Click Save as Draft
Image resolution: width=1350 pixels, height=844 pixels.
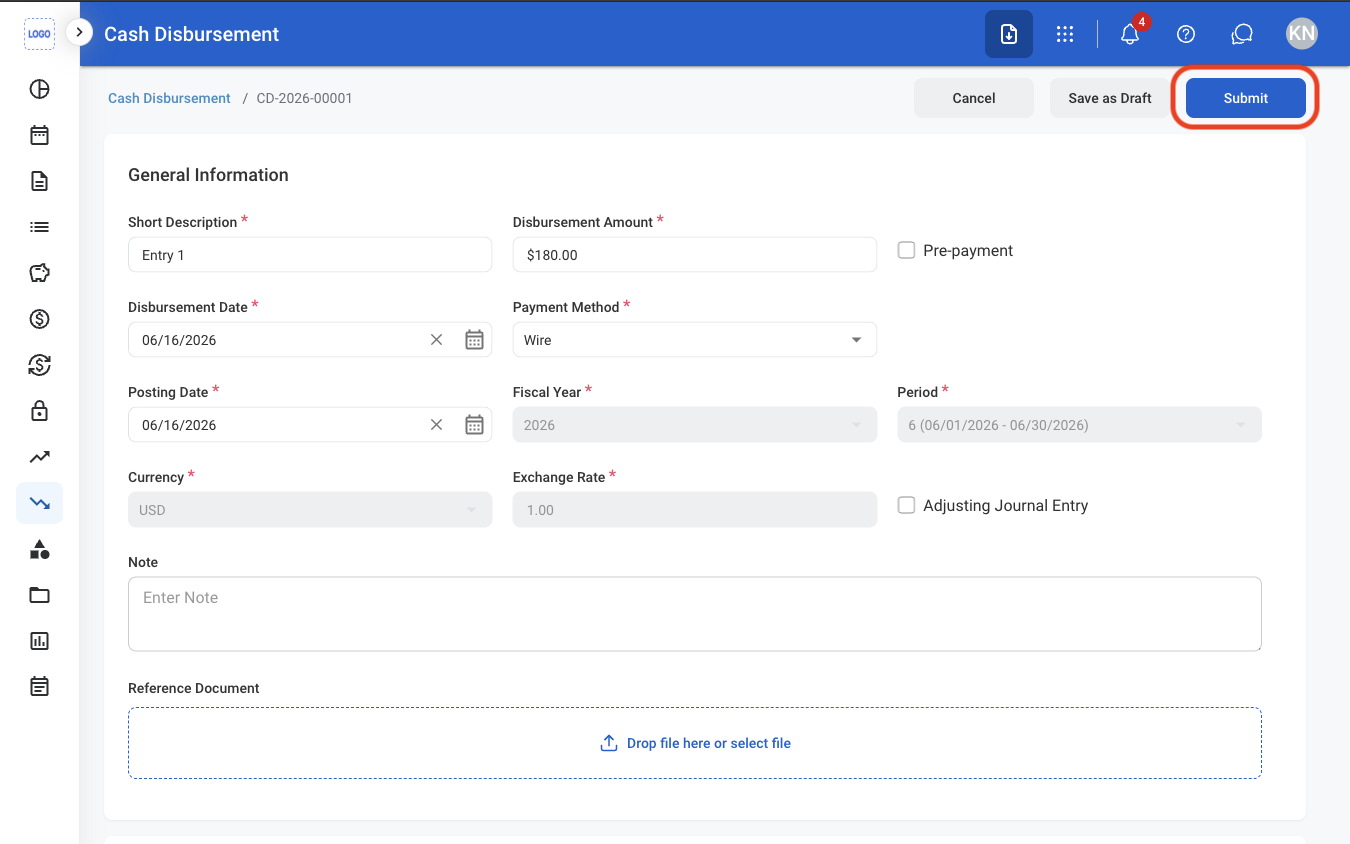(1110, 98)
